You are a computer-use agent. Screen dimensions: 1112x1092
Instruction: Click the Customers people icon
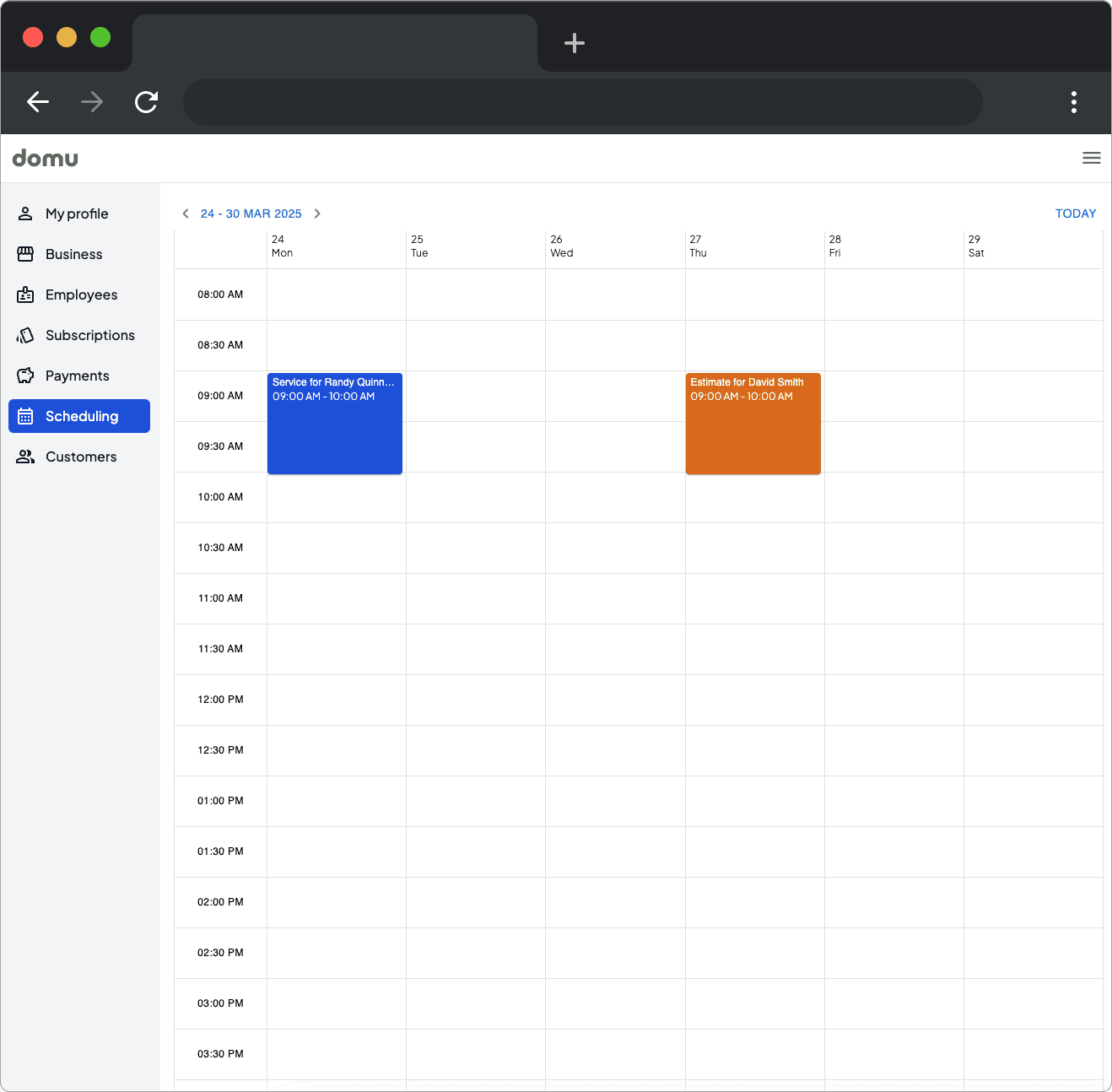pyautogui.click(x=25, y=457)
